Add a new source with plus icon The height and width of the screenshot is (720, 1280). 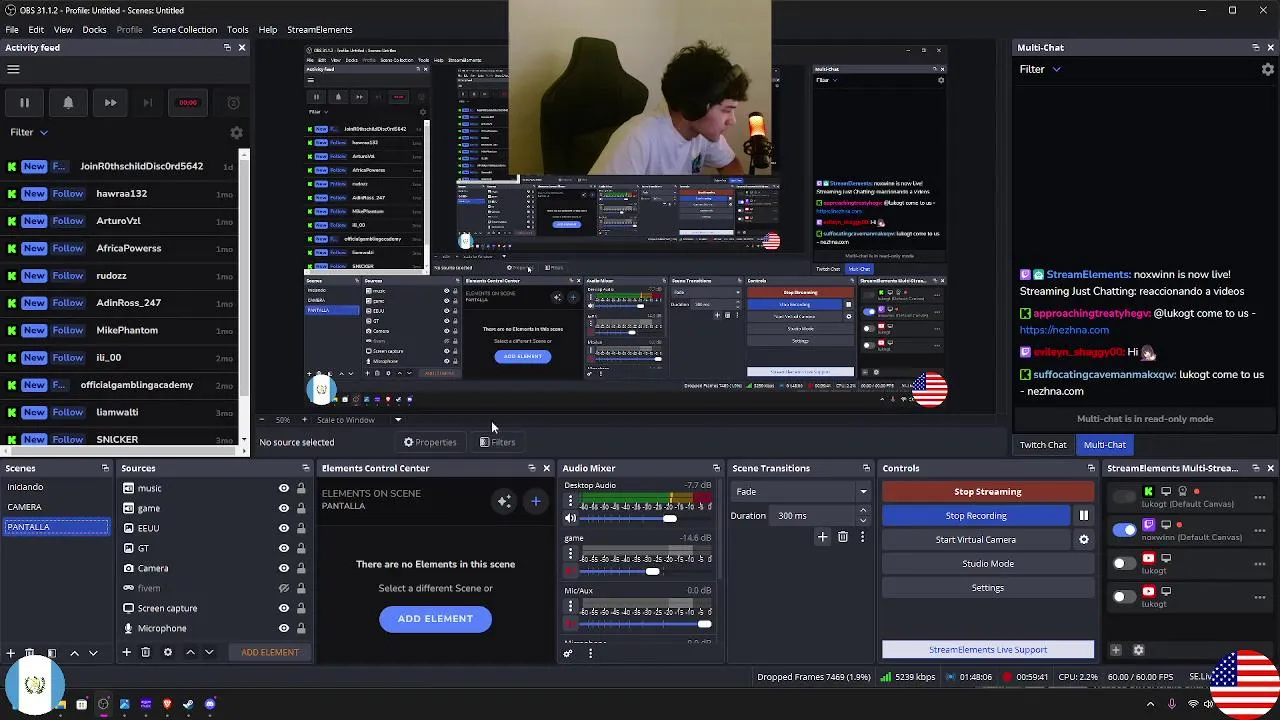tap(126, 652)
